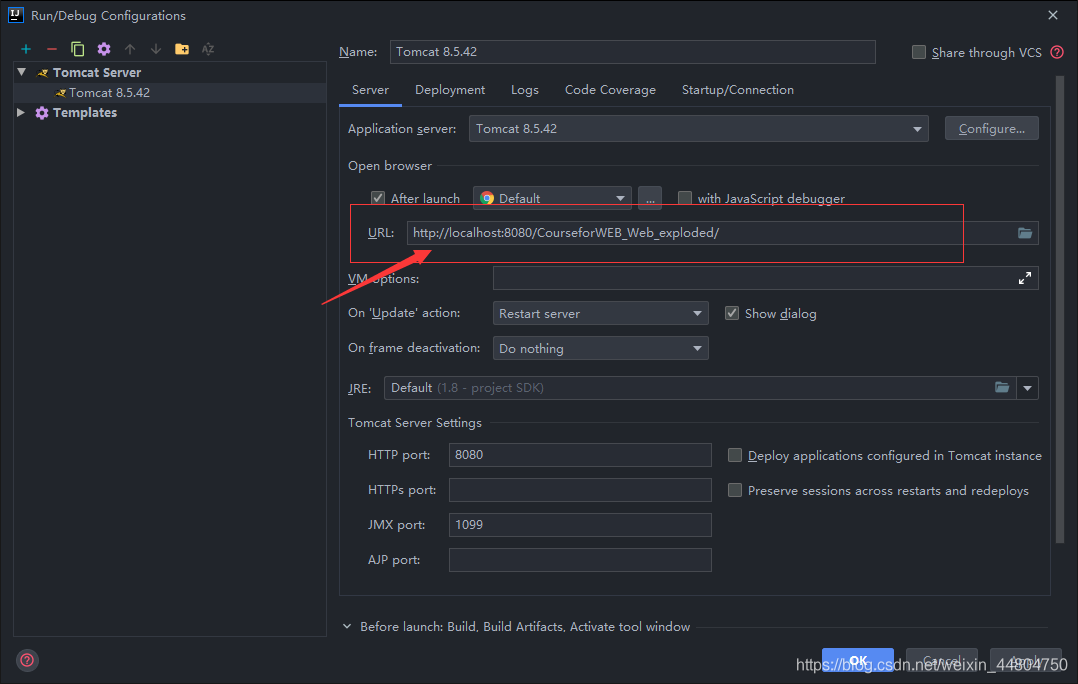Click the JMX port field
The image size is (1078, 684).
pyautogui.click(x=580, y=525)
